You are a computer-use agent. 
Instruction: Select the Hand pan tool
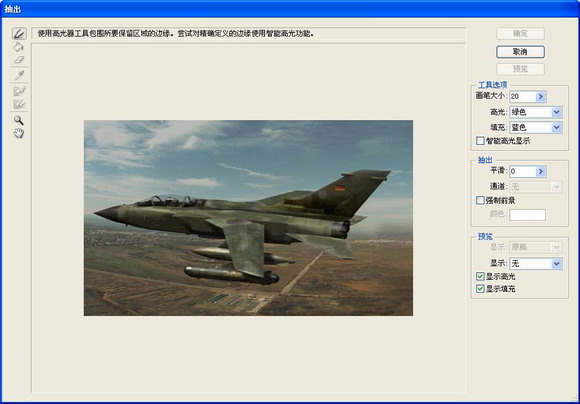click(x=18, y=133)
